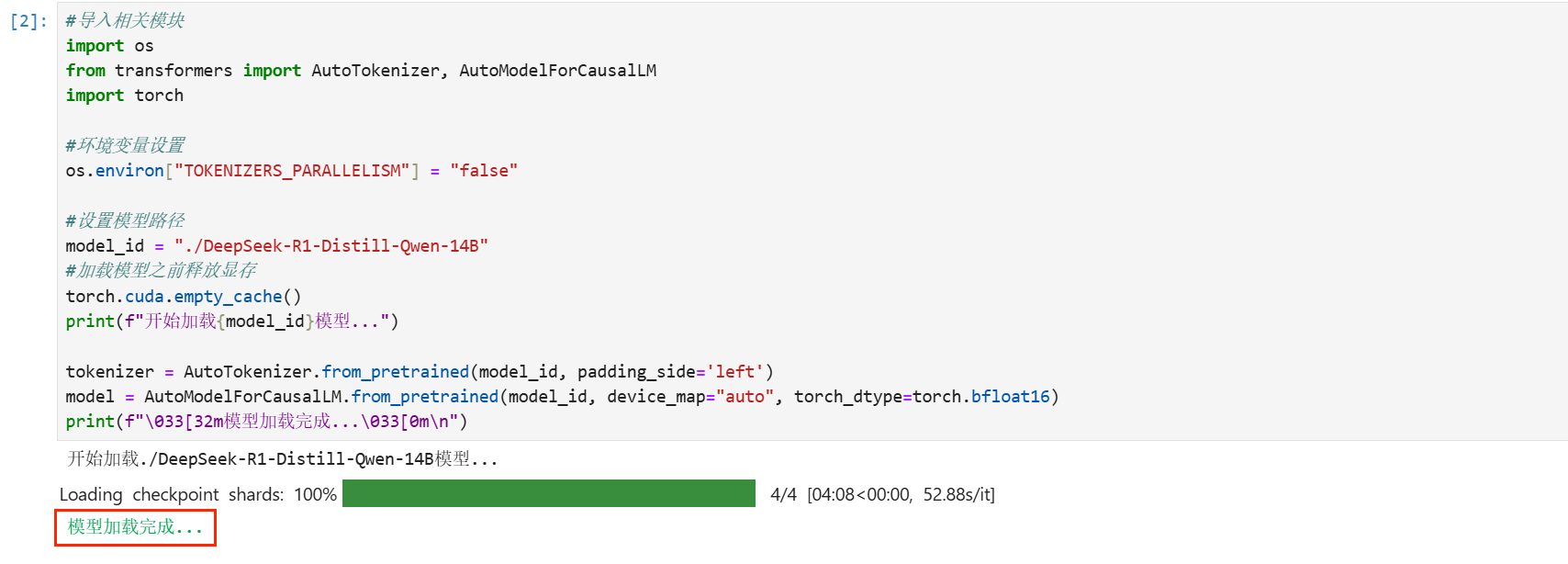
Task: Click the [2] cell execution prompt
Action: tap(28, 21)
